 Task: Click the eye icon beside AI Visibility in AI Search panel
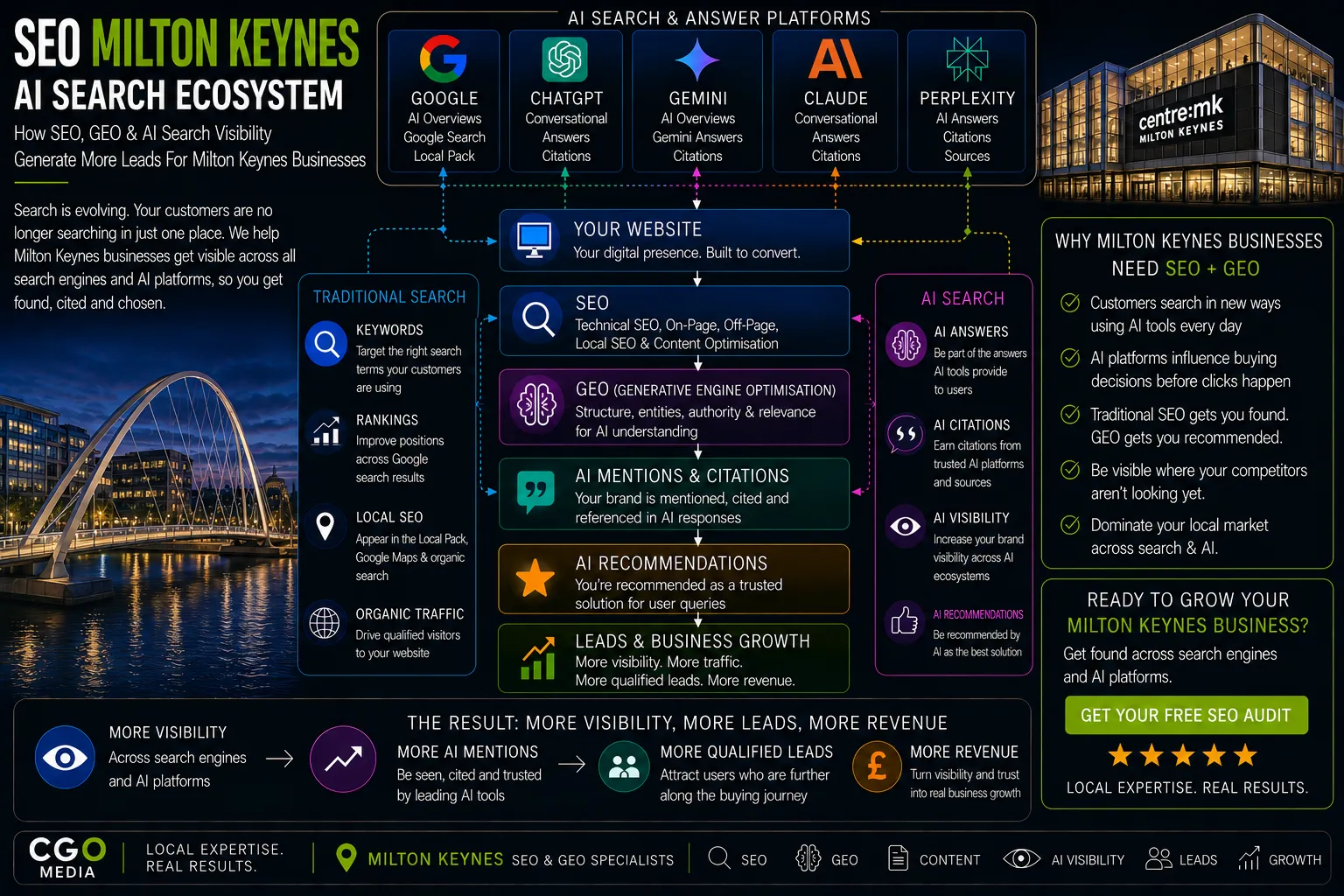point(906,526)
